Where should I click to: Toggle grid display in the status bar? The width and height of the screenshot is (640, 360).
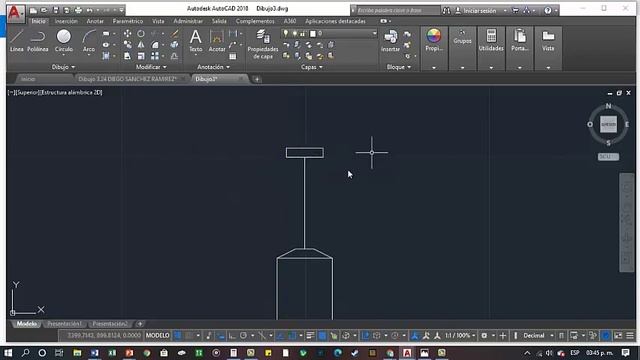(x=178, y=336)
